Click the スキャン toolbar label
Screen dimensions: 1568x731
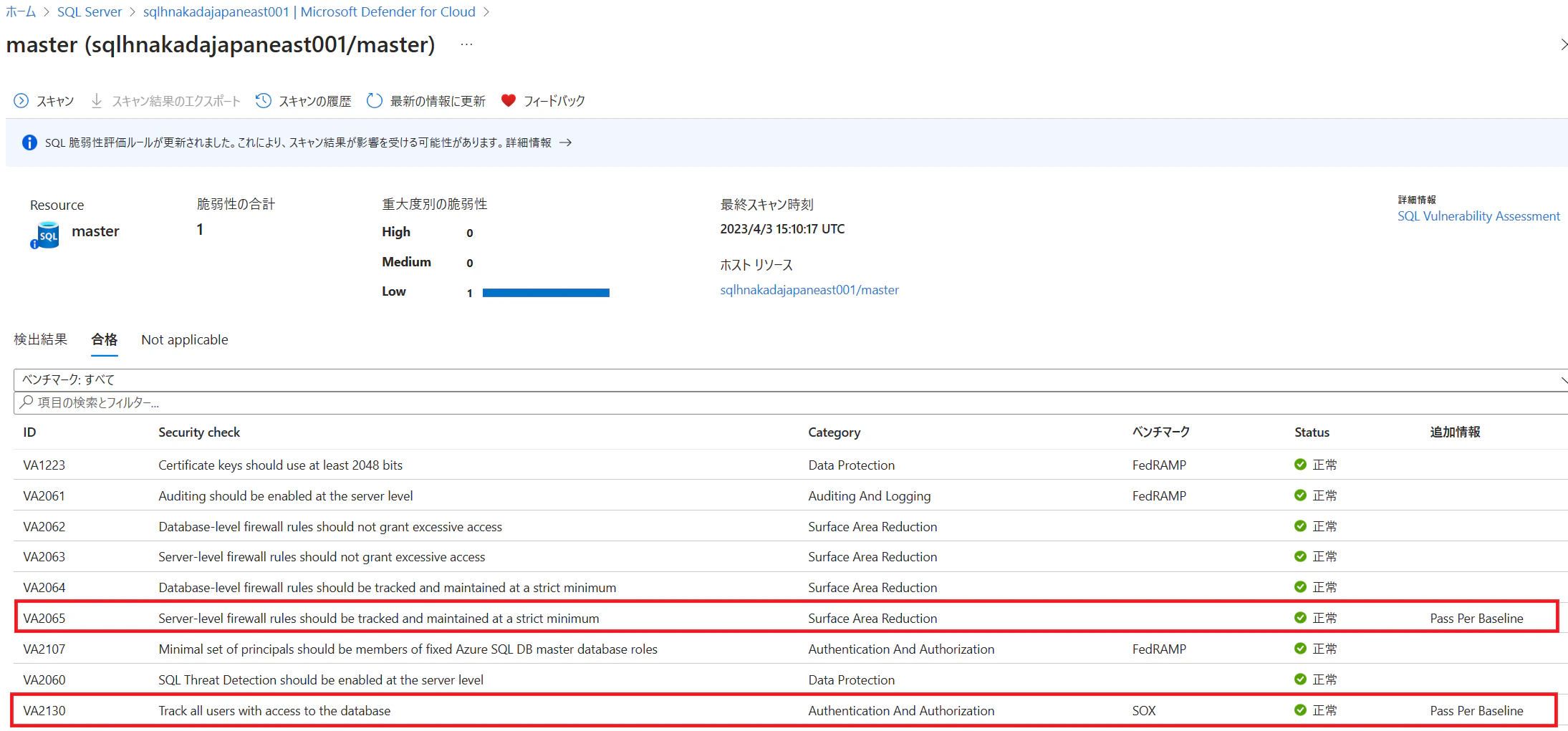pos(55,102)
